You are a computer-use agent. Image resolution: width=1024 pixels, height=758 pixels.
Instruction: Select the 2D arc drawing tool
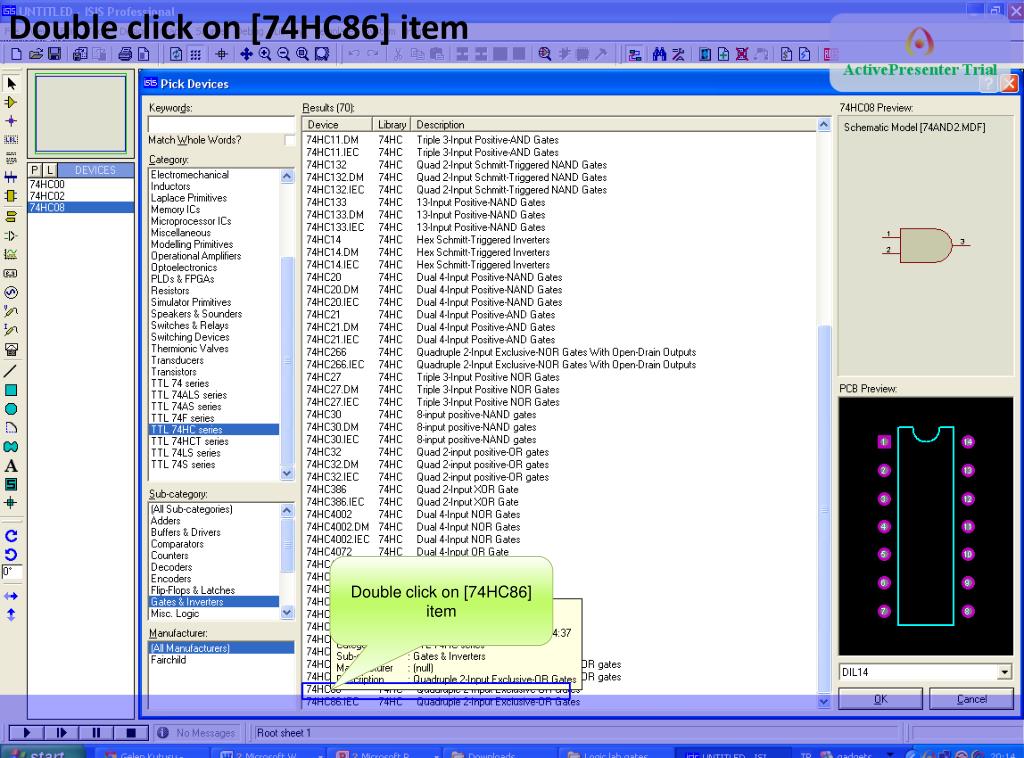(11, 428)
